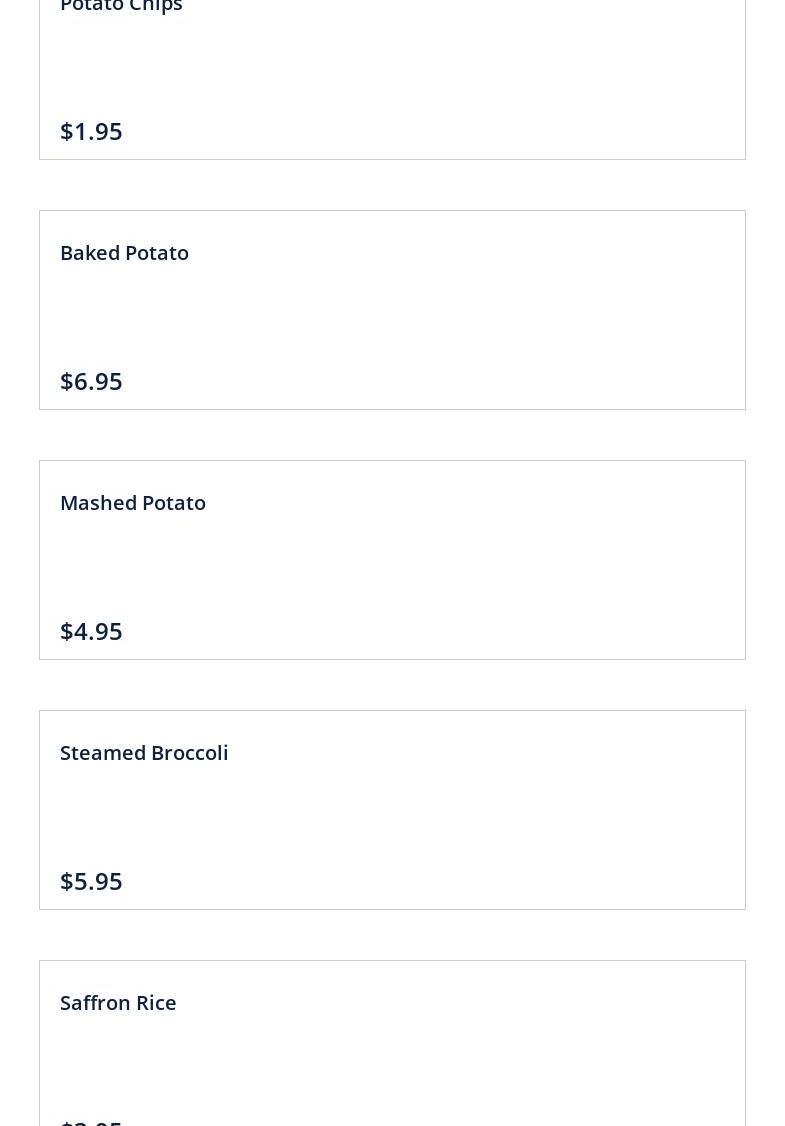Open the Saffron Rice menu item

pos(118,1003)
